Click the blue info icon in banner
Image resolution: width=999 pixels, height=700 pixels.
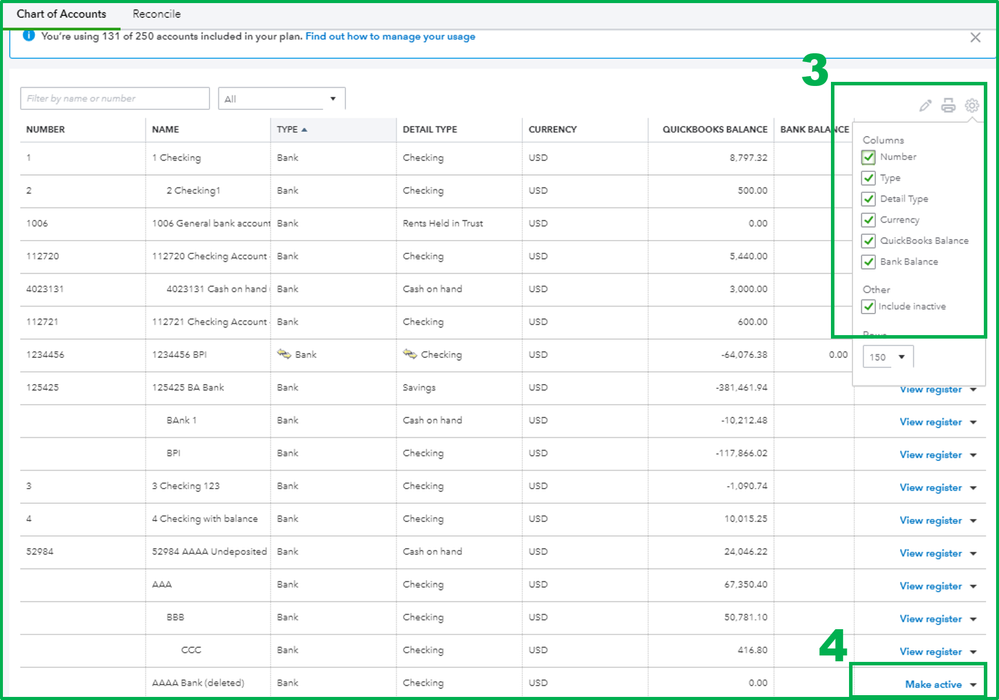pos(29,36)
